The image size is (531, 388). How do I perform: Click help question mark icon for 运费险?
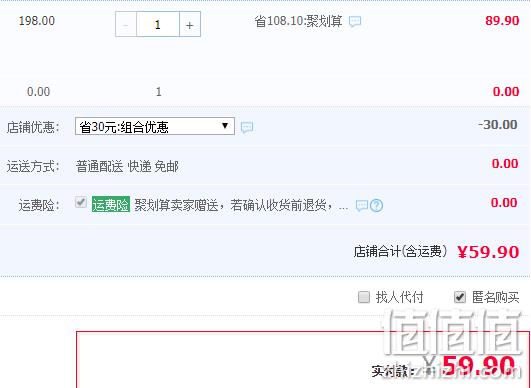point(376,206)
